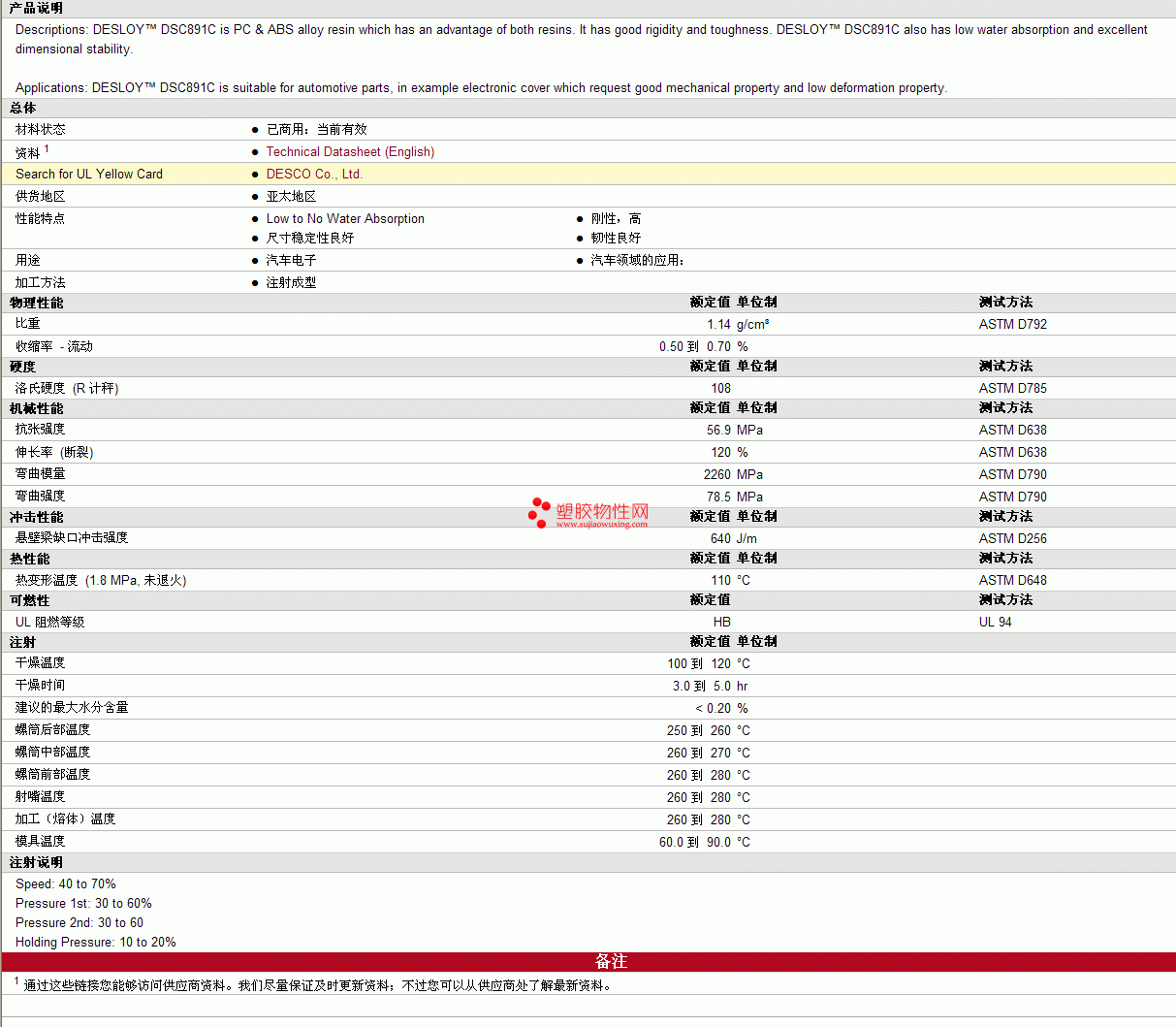
Task: Select the 机械性能 section heading
Action: click(x=37, y=408)
